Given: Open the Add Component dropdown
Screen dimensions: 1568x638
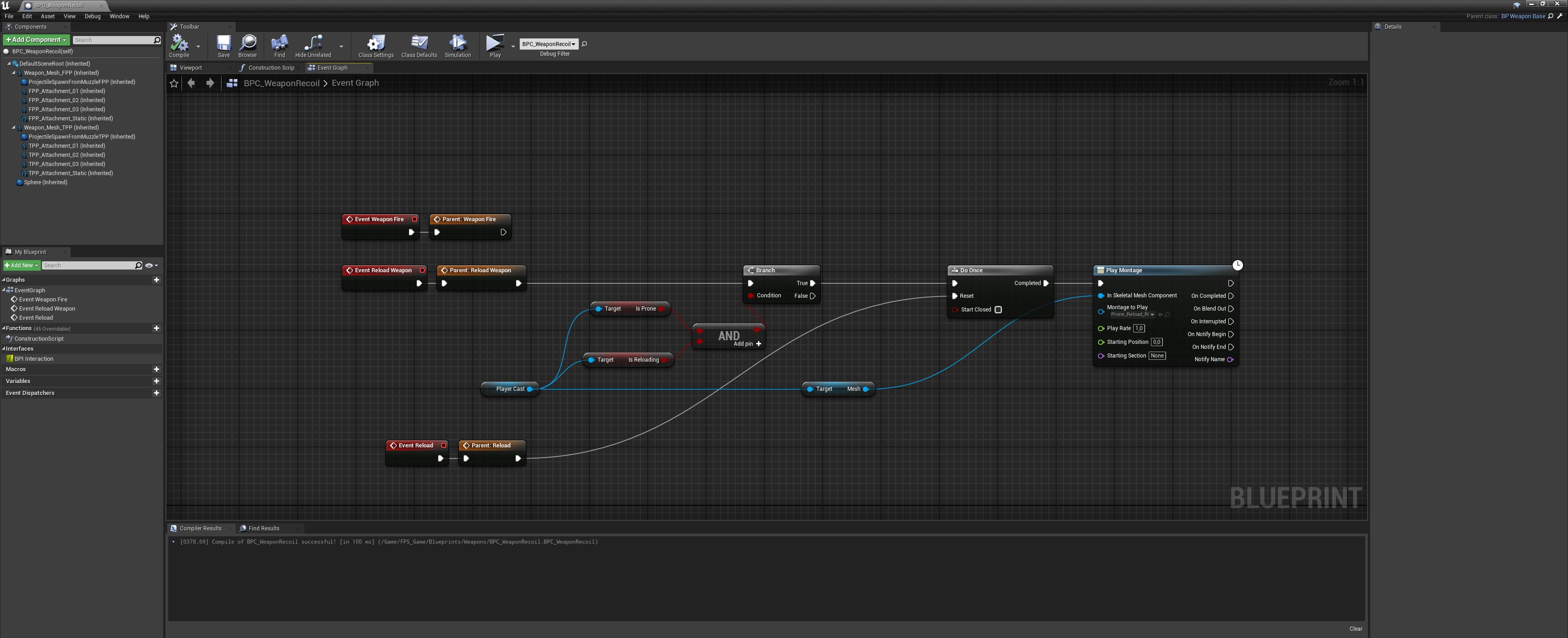Looking at the screenshot, I should [x=36, y=40].
